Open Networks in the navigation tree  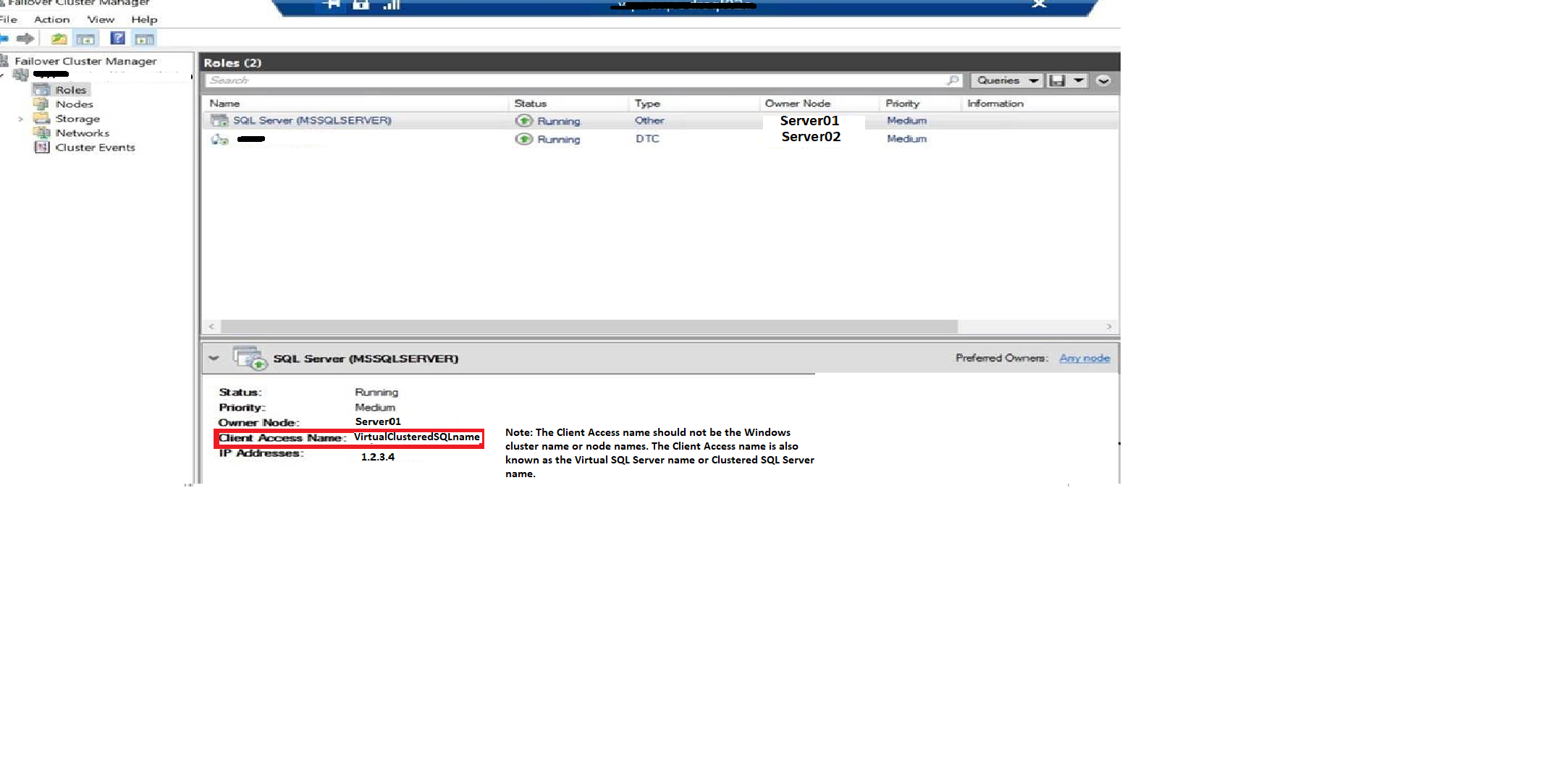[x=82, y=133]
